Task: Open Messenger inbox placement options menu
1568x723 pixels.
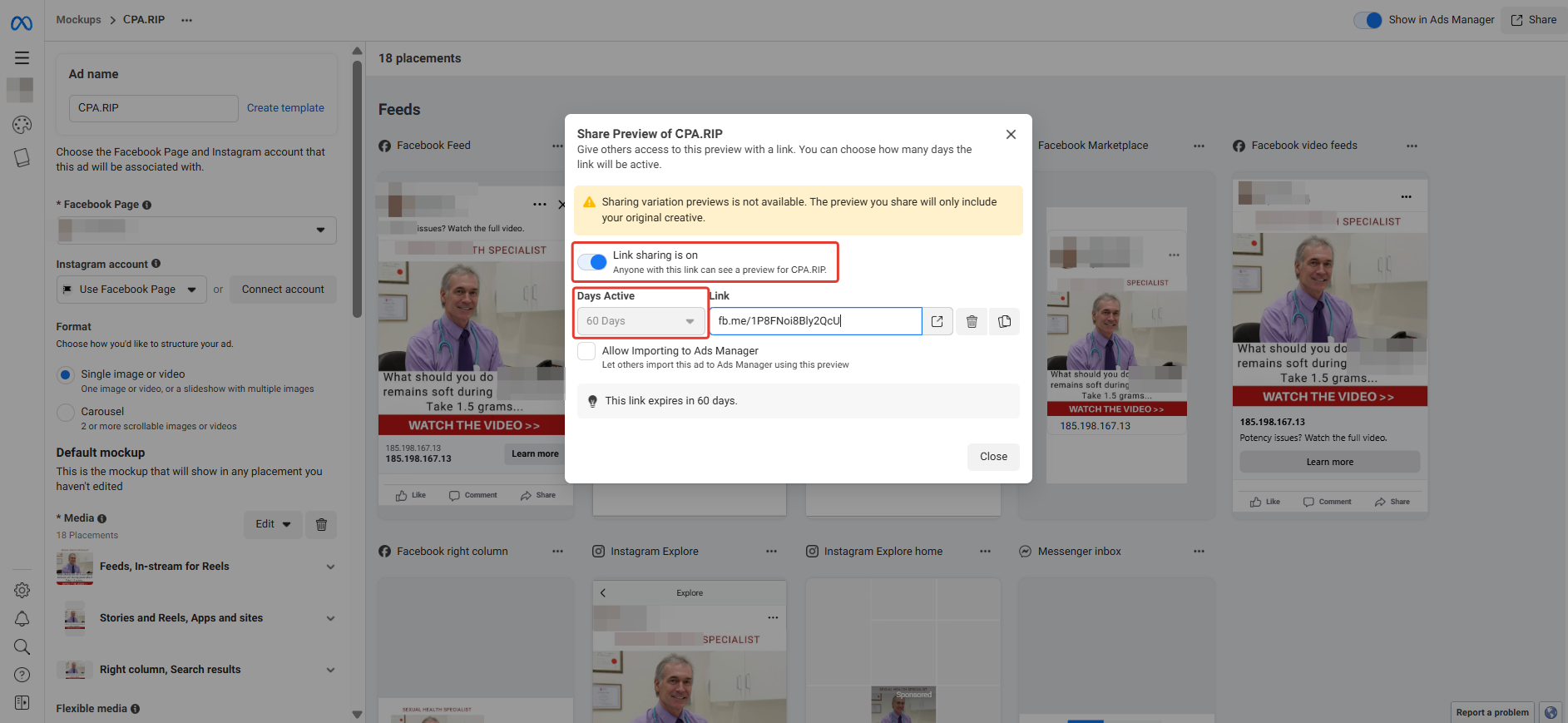Action: click(1199, 552)
